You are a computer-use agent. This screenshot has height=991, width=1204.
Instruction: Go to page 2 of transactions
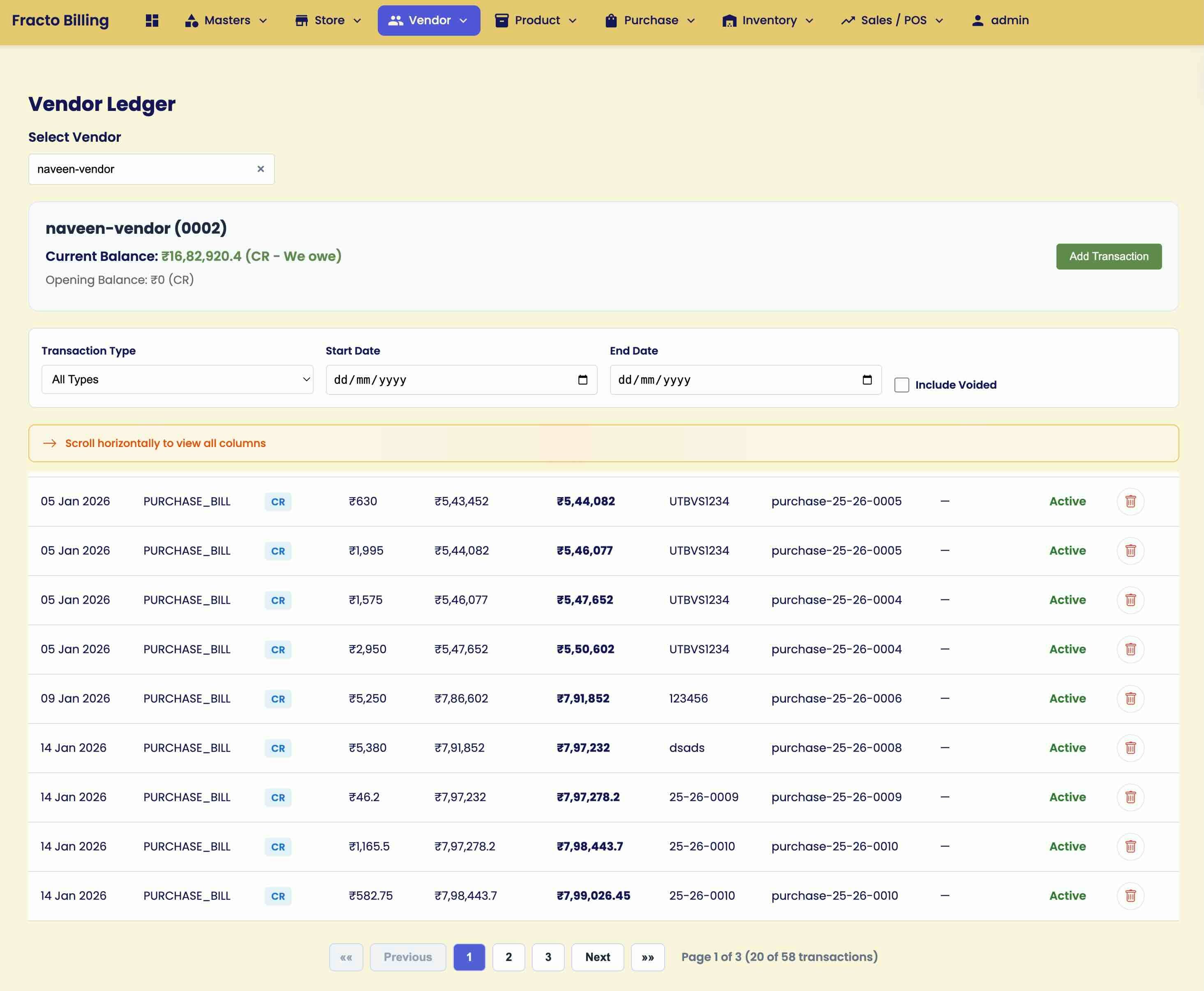(x=508, y=957)
